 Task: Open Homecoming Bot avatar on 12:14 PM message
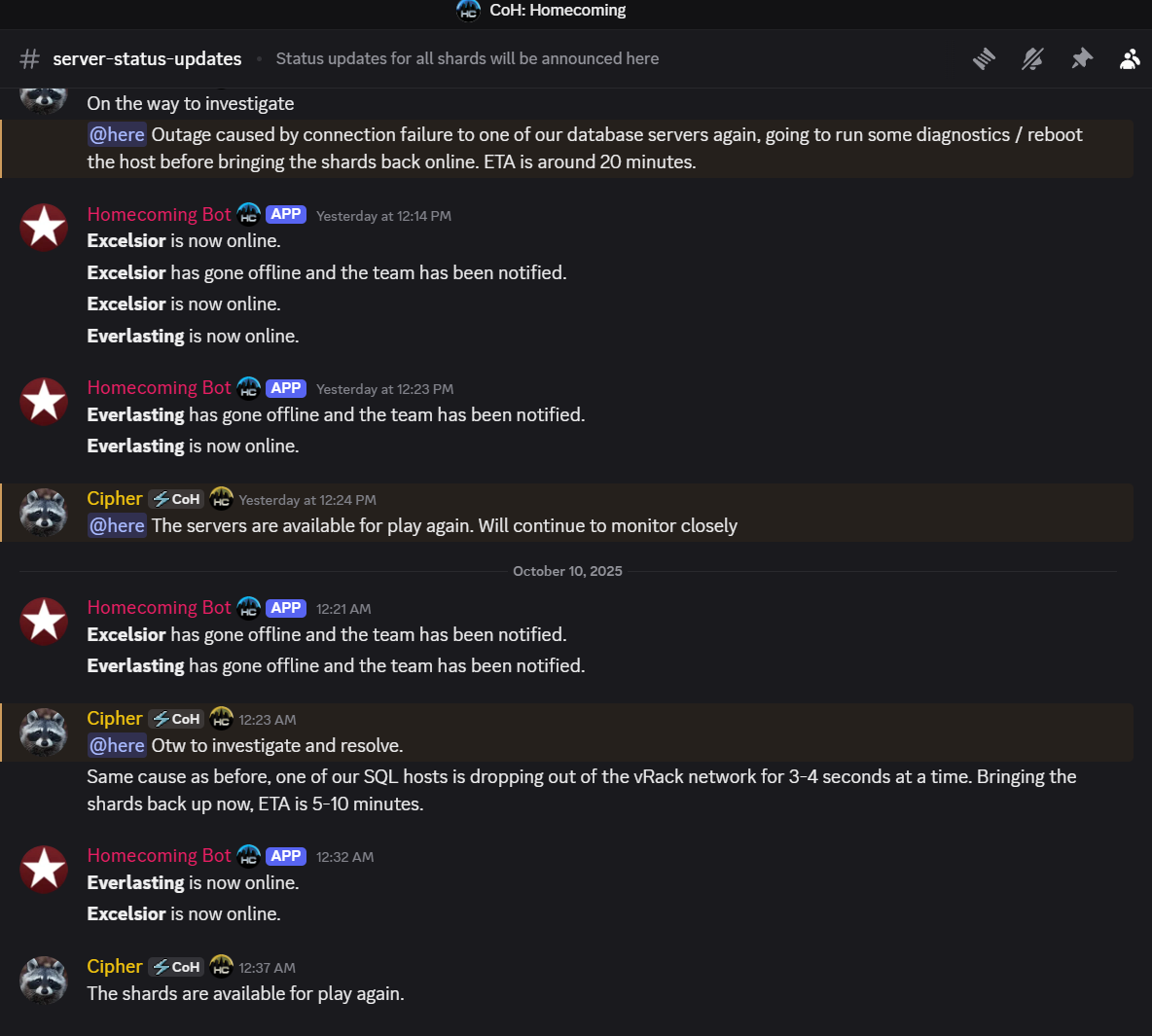point(44,228)
